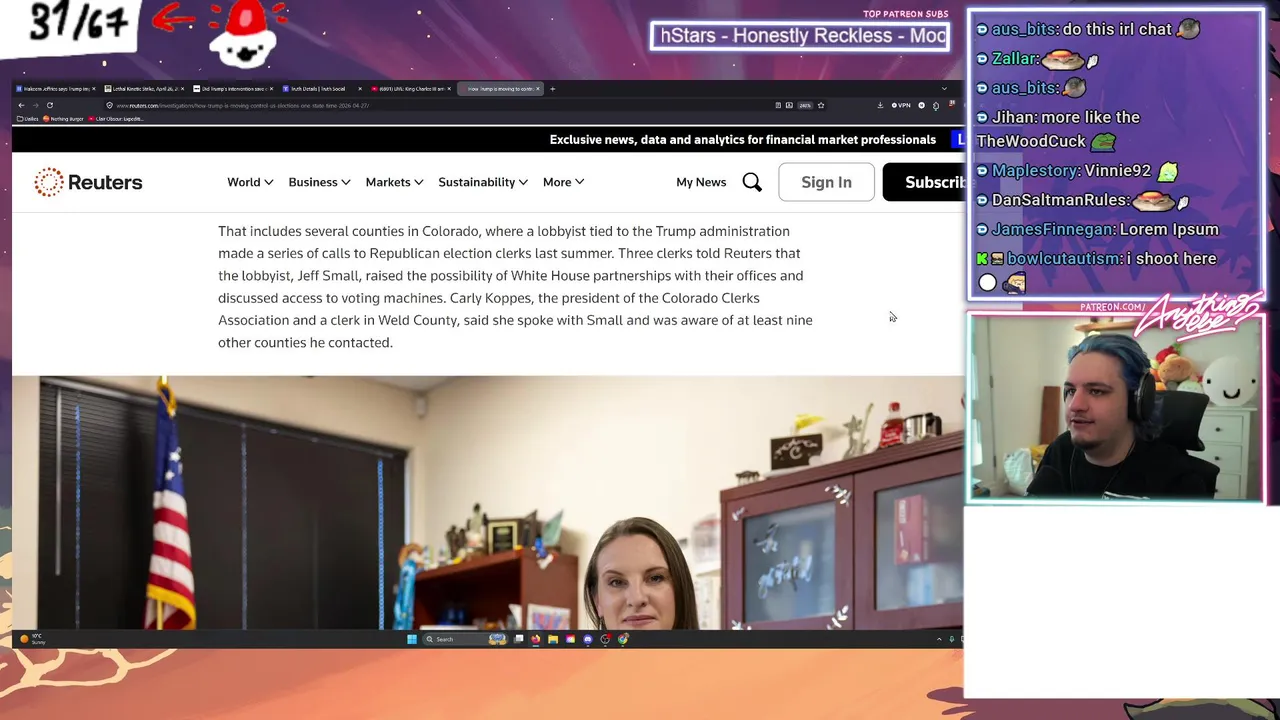
Task: Expand the Sustainability menu dropdown
Action: pos(483,182)
